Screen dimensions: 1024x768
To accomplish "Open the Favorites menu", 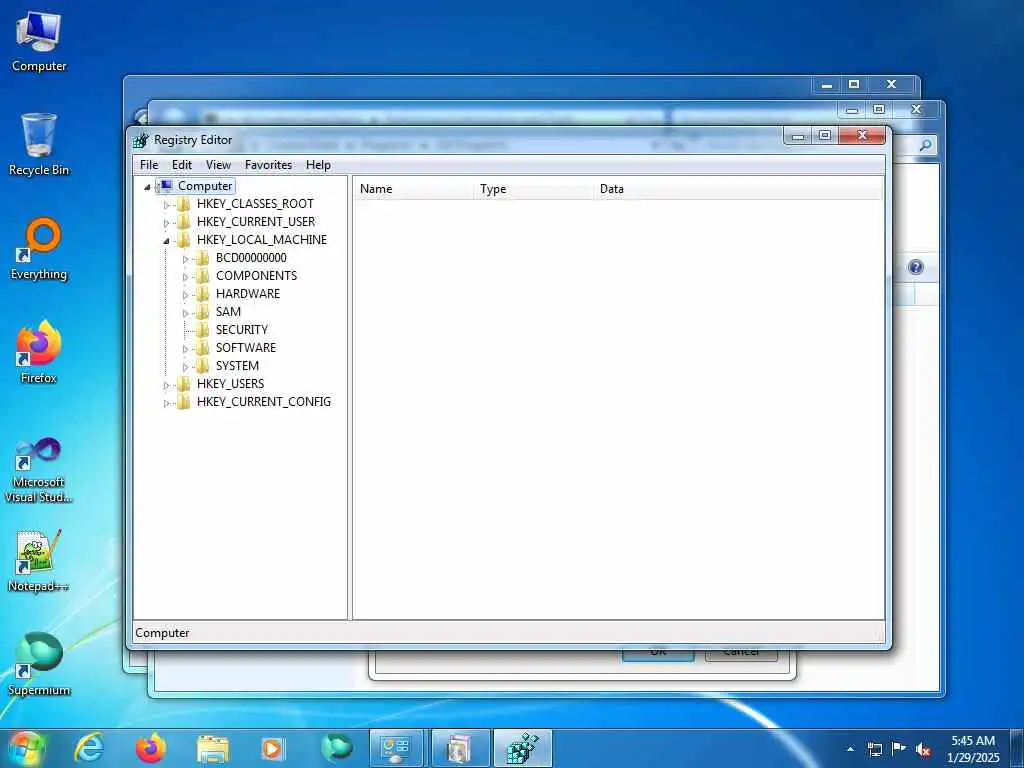I will click(x=268, y=165).
